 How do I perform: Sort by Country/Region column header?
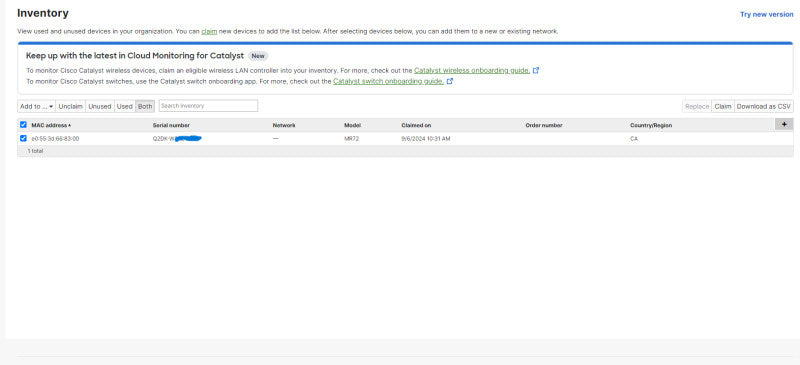coord(651,125)
